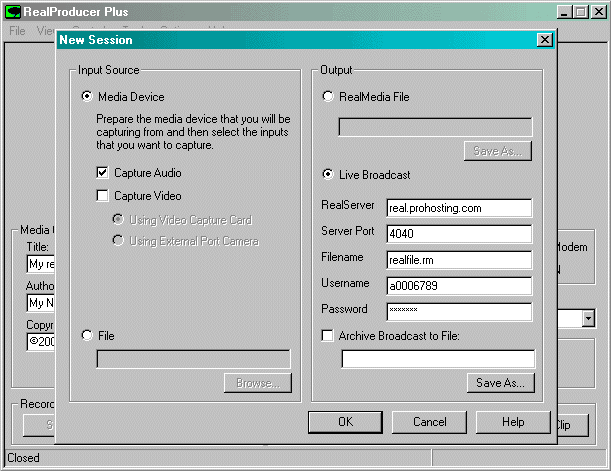611x471 pixels.
Task: Click the archive broadcast file path field
Action: (438, 359)
